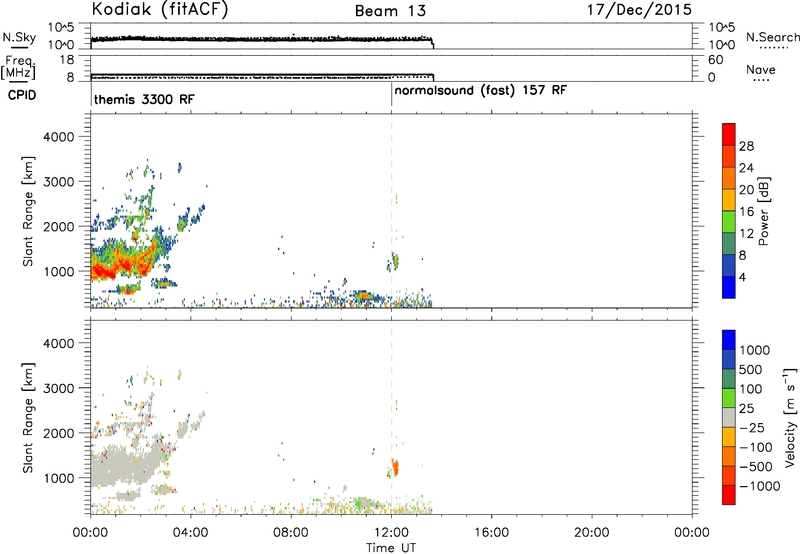800x554 pixels.
Task: Click the gray segment of velocity colorbar
Action: tap(729, 418)
